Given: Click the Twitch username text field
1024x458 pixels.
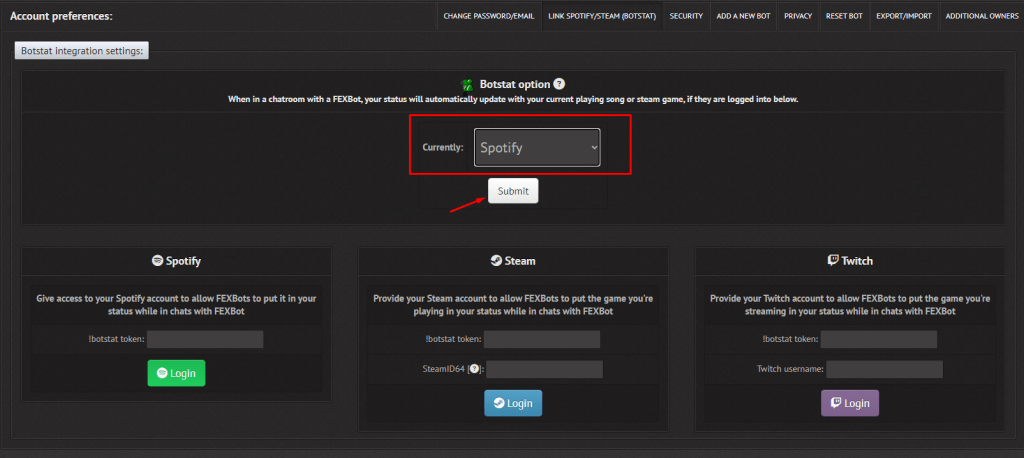Looking at the screenshot, I should [x=884, y=369].
